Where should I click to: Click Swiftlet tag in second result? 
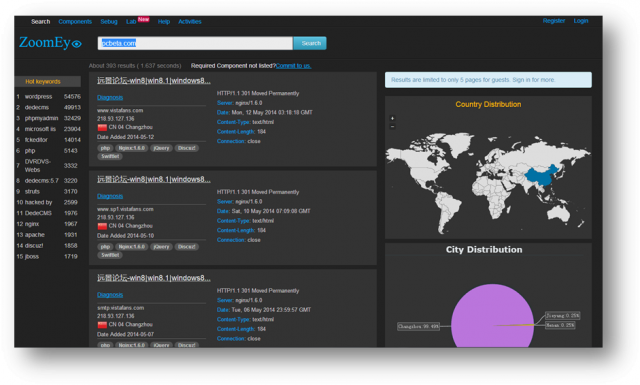[110, 255]
